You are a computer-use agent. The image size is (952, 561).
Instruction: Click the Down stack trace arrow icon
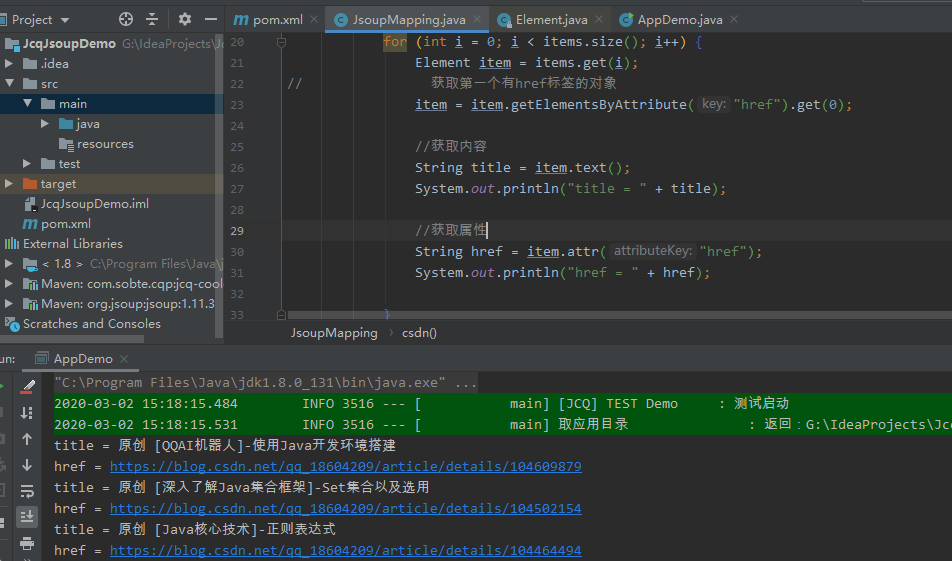(27, 465)
